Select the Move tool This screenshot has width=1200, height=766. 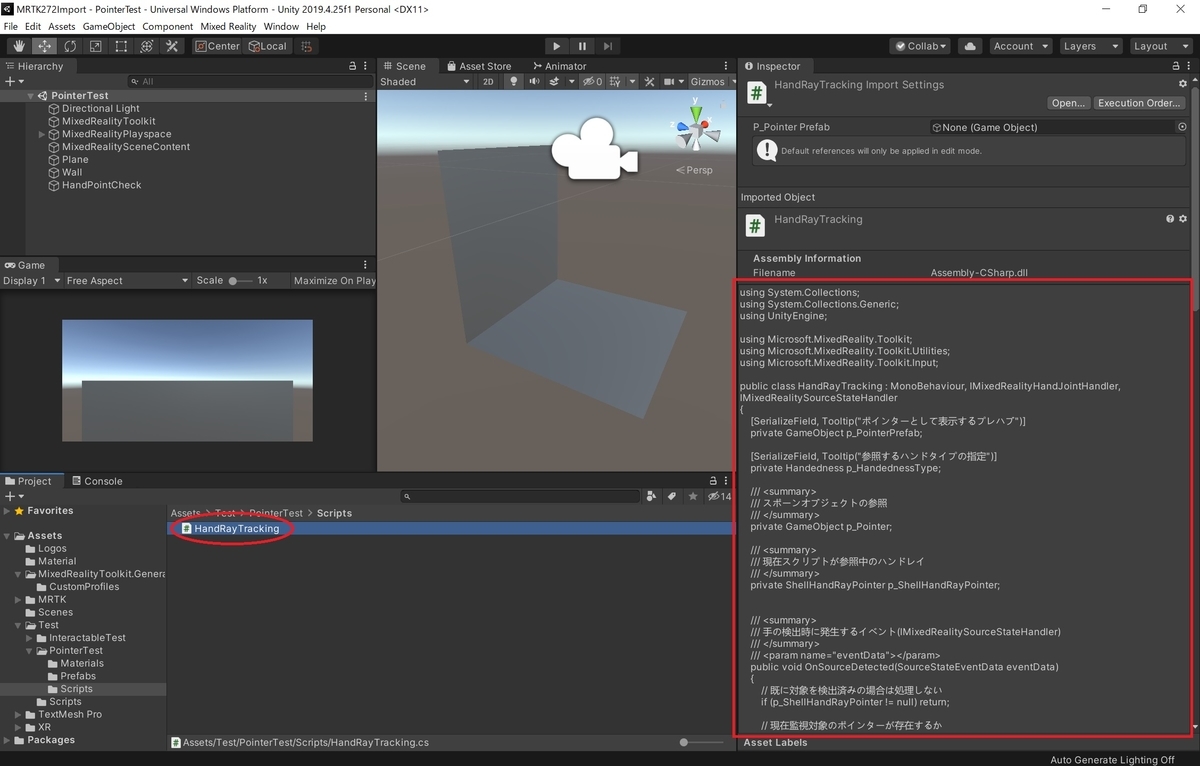[x=45, y=46]
